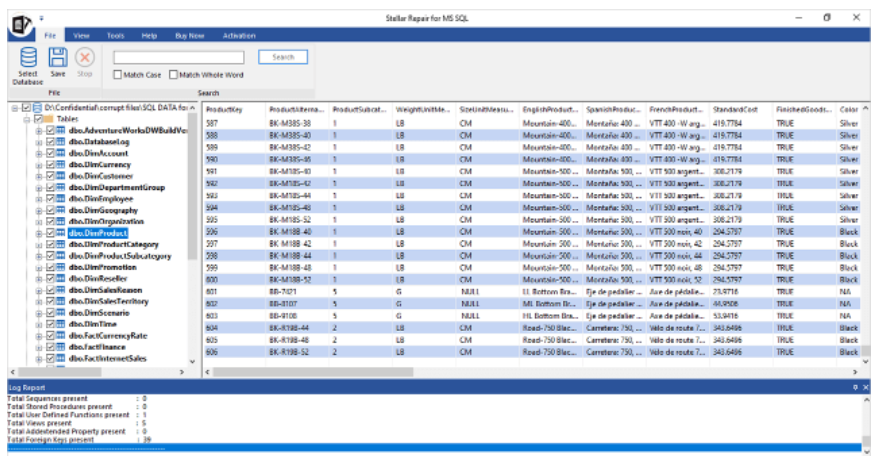The width and height of the screenshot is (880, 456).
Task: Open the Help menu
Action: 149,35
